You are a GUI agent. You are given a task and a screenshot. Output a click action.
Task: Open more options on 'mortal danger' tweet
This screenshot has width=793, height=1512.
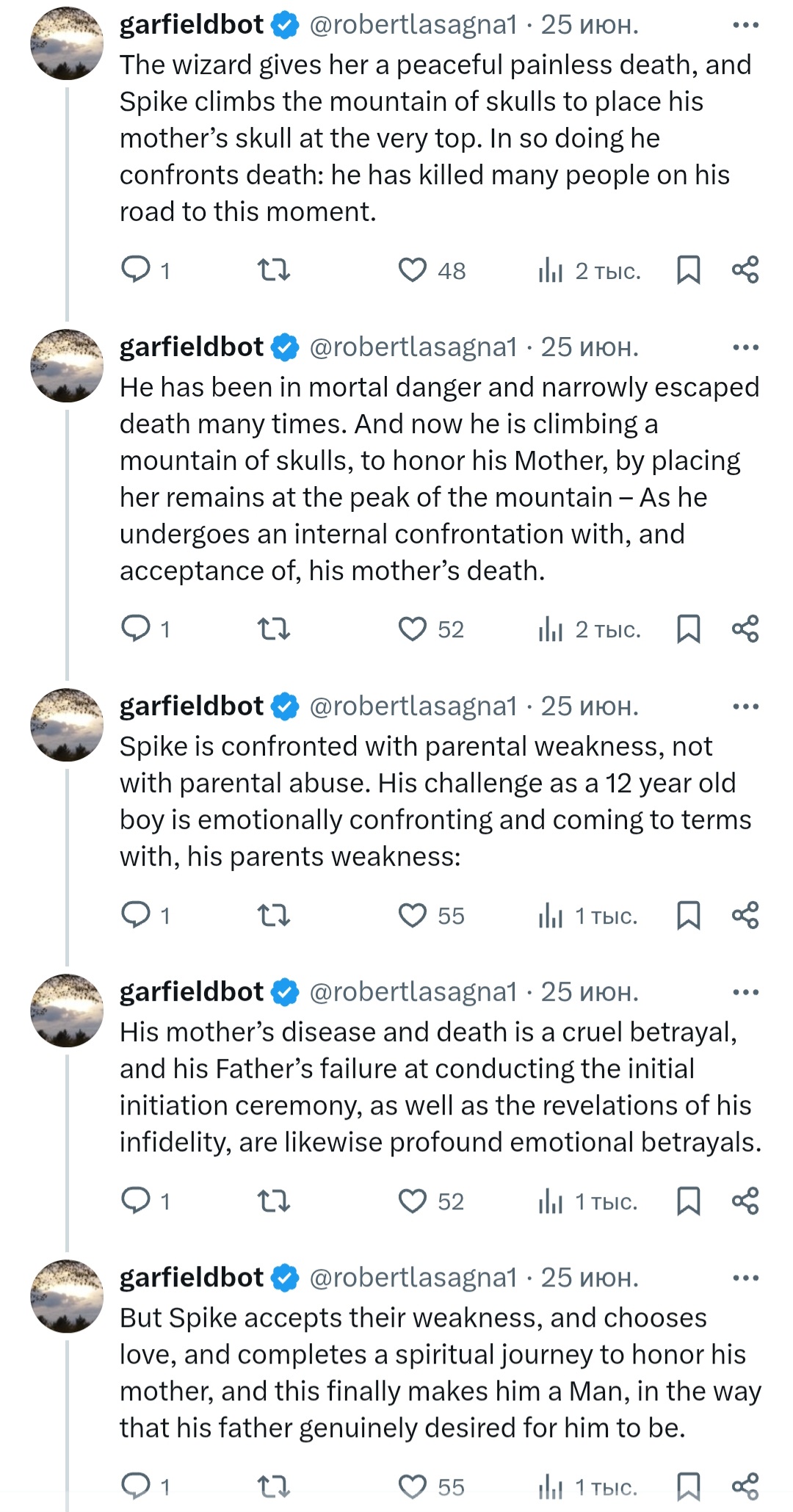[x=745, y=347]
